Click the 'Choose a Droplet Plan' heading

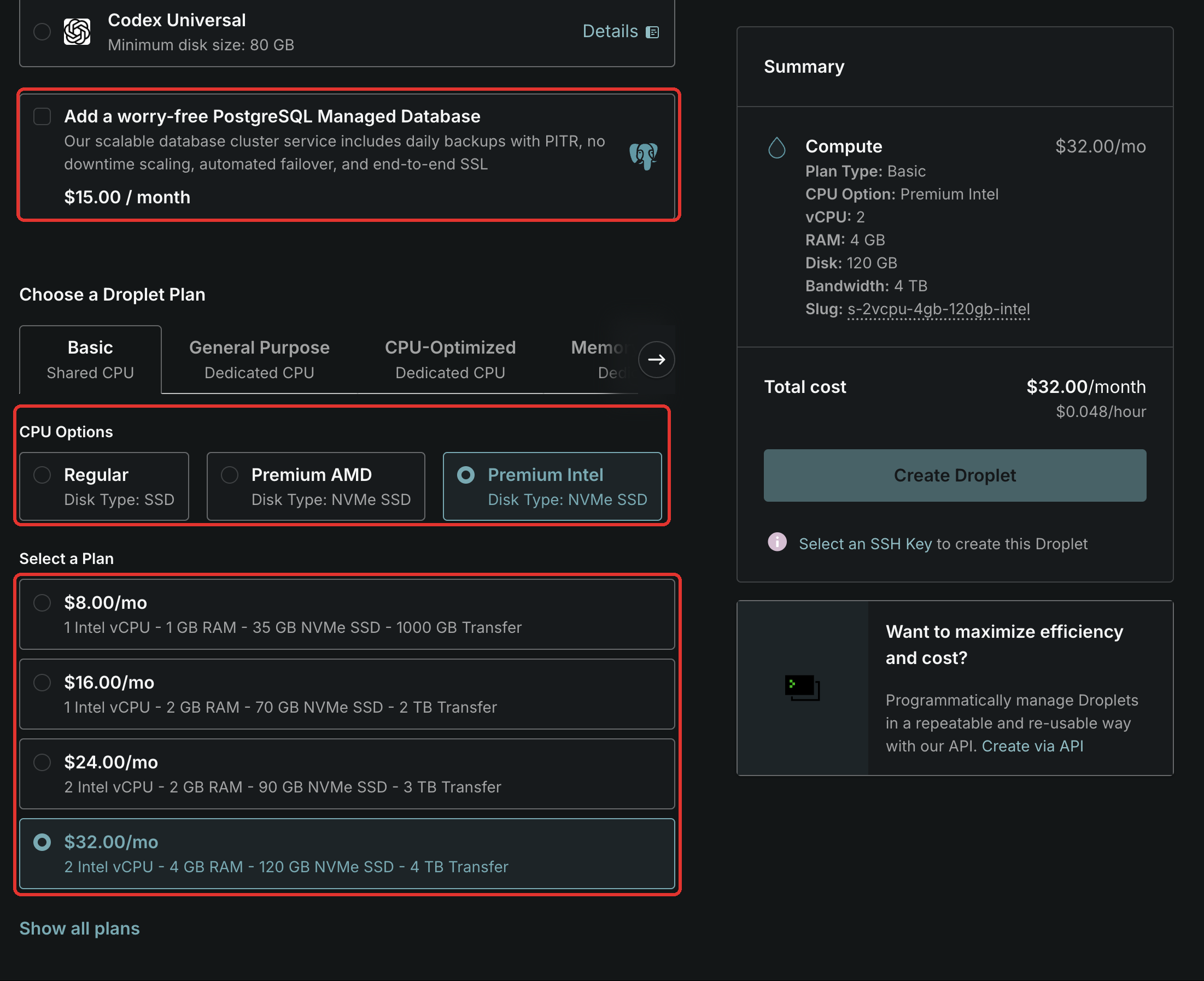tap(112, 295)
